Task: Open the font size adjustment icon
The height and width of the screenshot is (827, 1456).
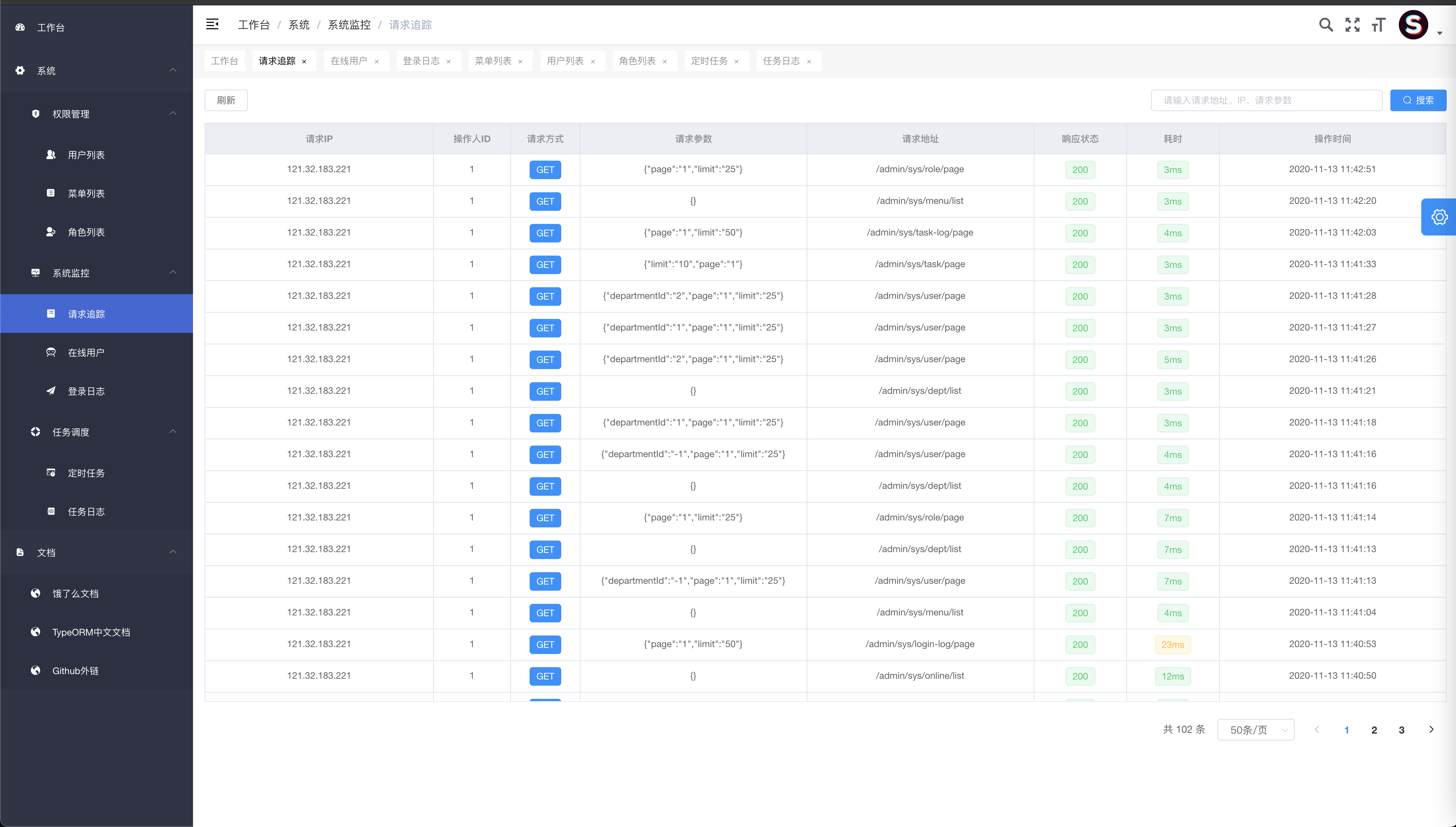Action: click(x=1378, y=25)
